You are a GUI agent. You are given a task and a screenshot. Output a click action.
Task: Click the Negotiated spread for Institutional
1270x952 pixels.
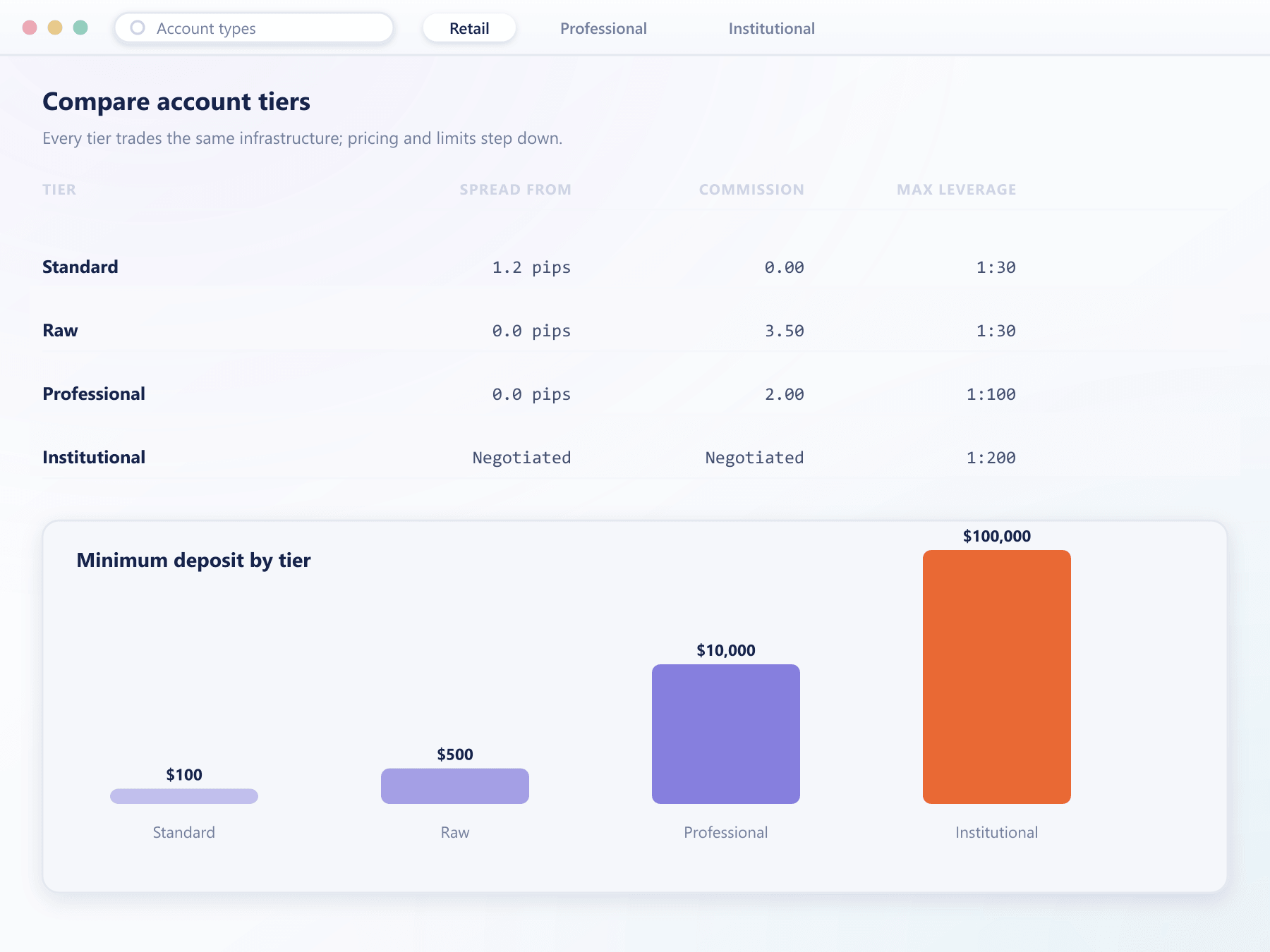(x=521, y=458)
